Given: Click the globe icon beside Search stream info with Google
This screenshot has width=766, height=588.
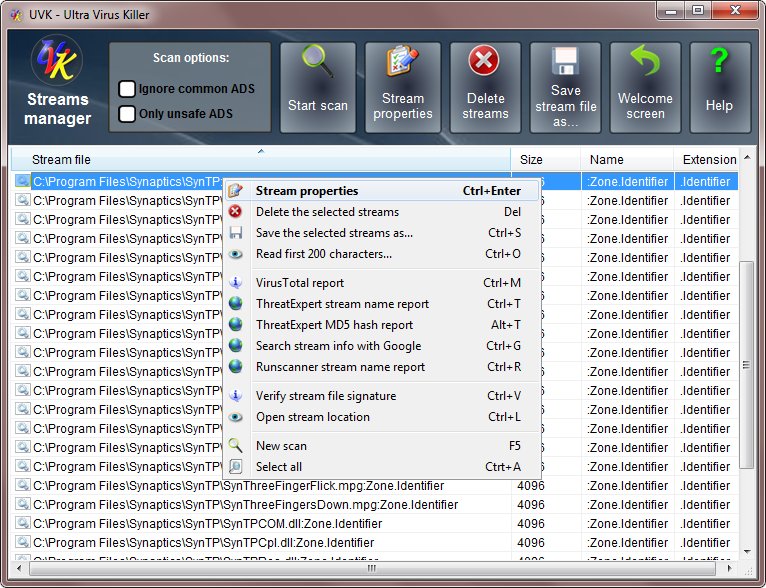Looking at the screenshot, I should tap(235, 345).
